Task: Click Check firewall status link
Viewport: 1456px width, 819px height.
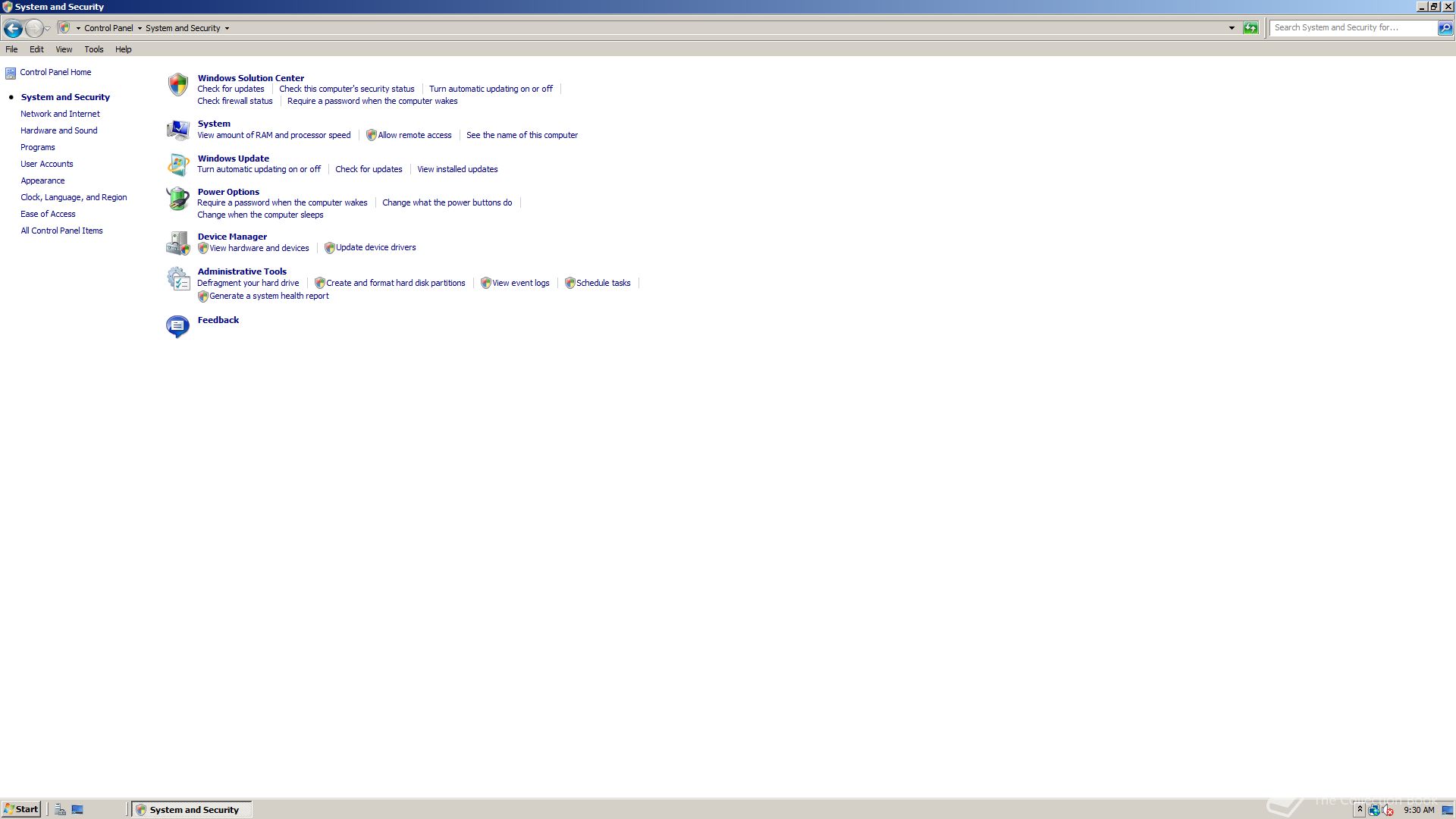Action: pyautogui.click(x=235, y=102)
